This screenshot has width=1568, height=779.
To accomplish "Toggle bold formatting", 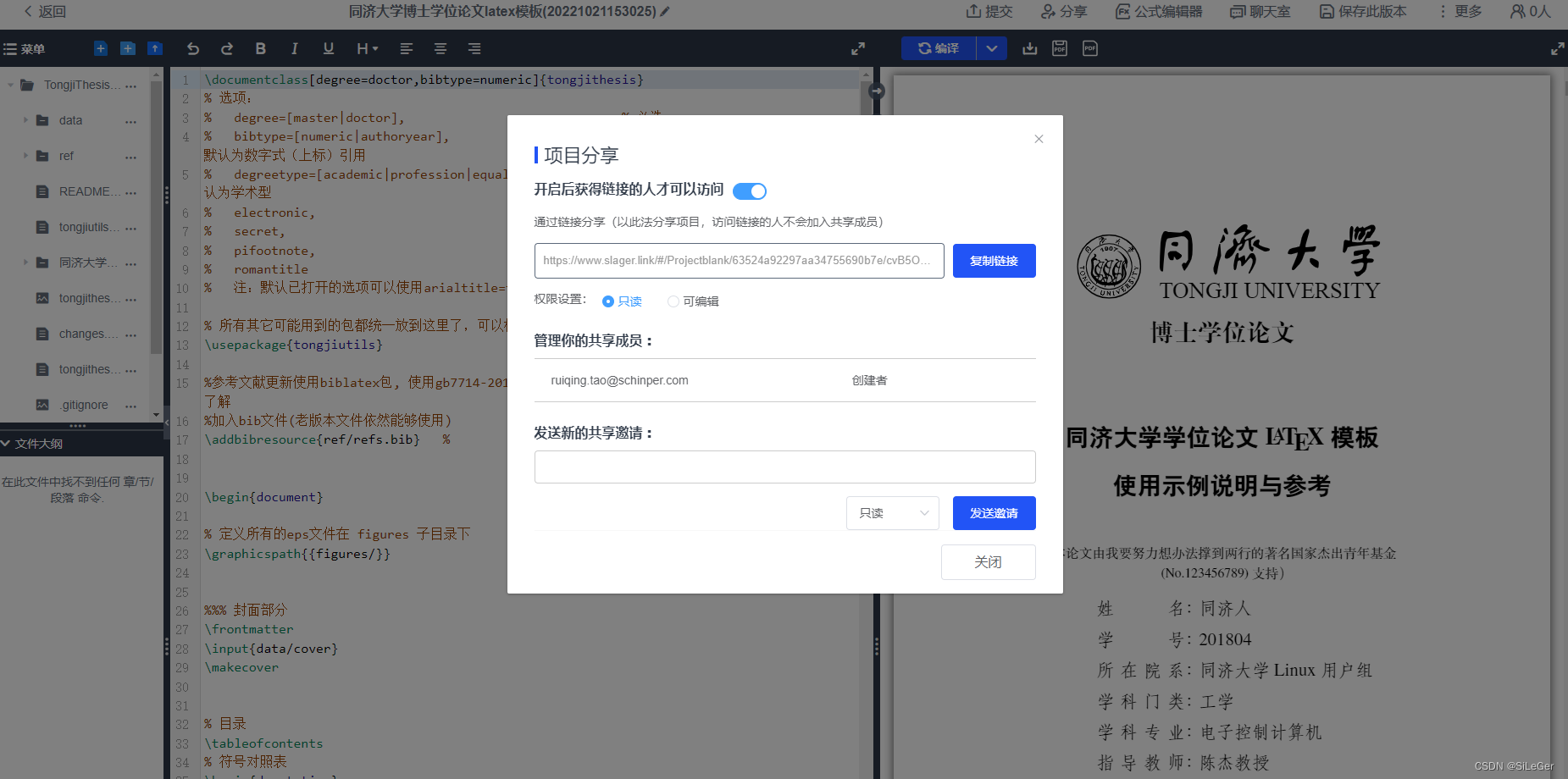I will [x=261, y=48].
